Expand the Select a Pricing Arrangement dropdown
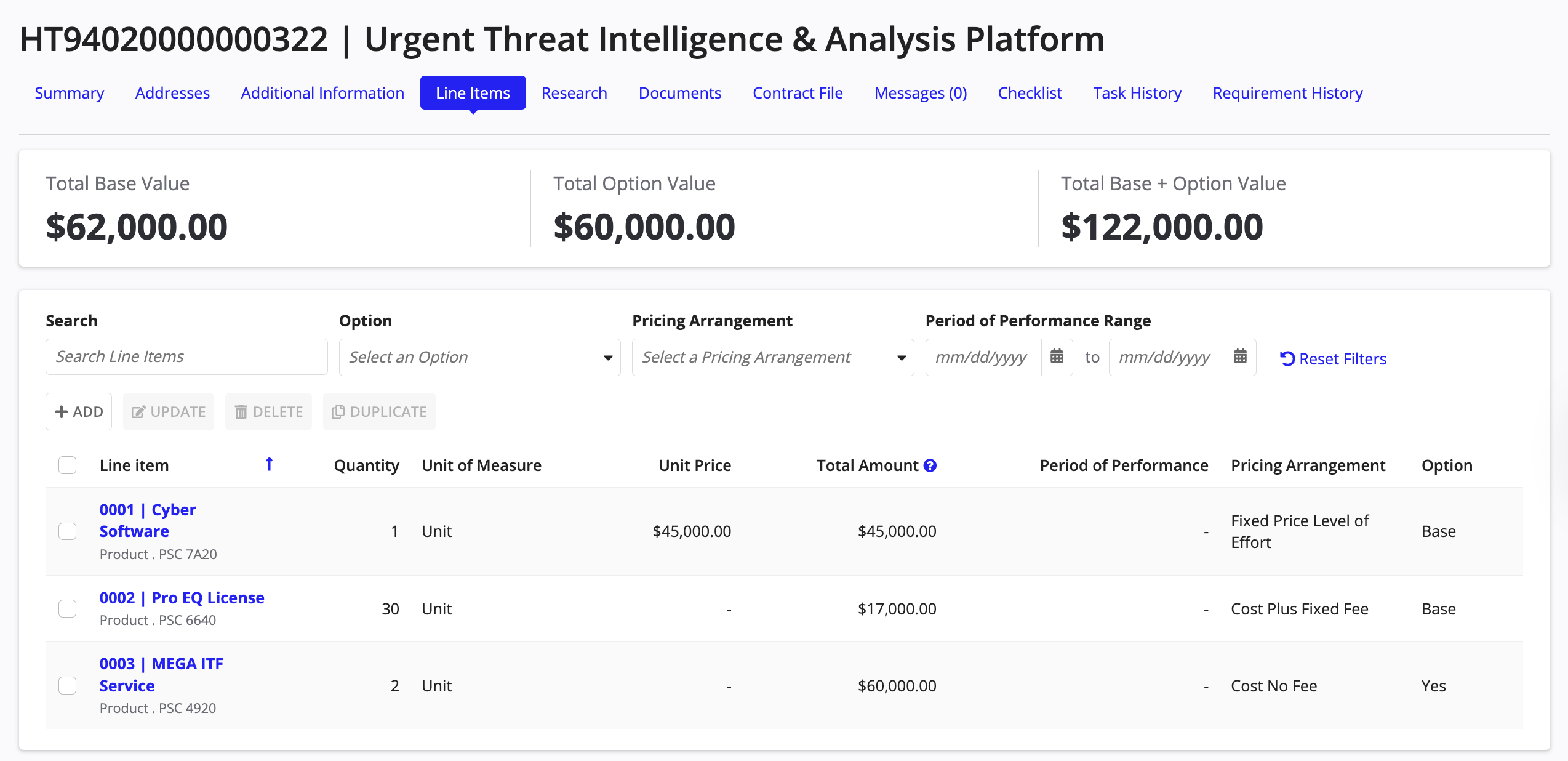The height and width of the screenshot is (761, 1568). (x=773, y=357)
